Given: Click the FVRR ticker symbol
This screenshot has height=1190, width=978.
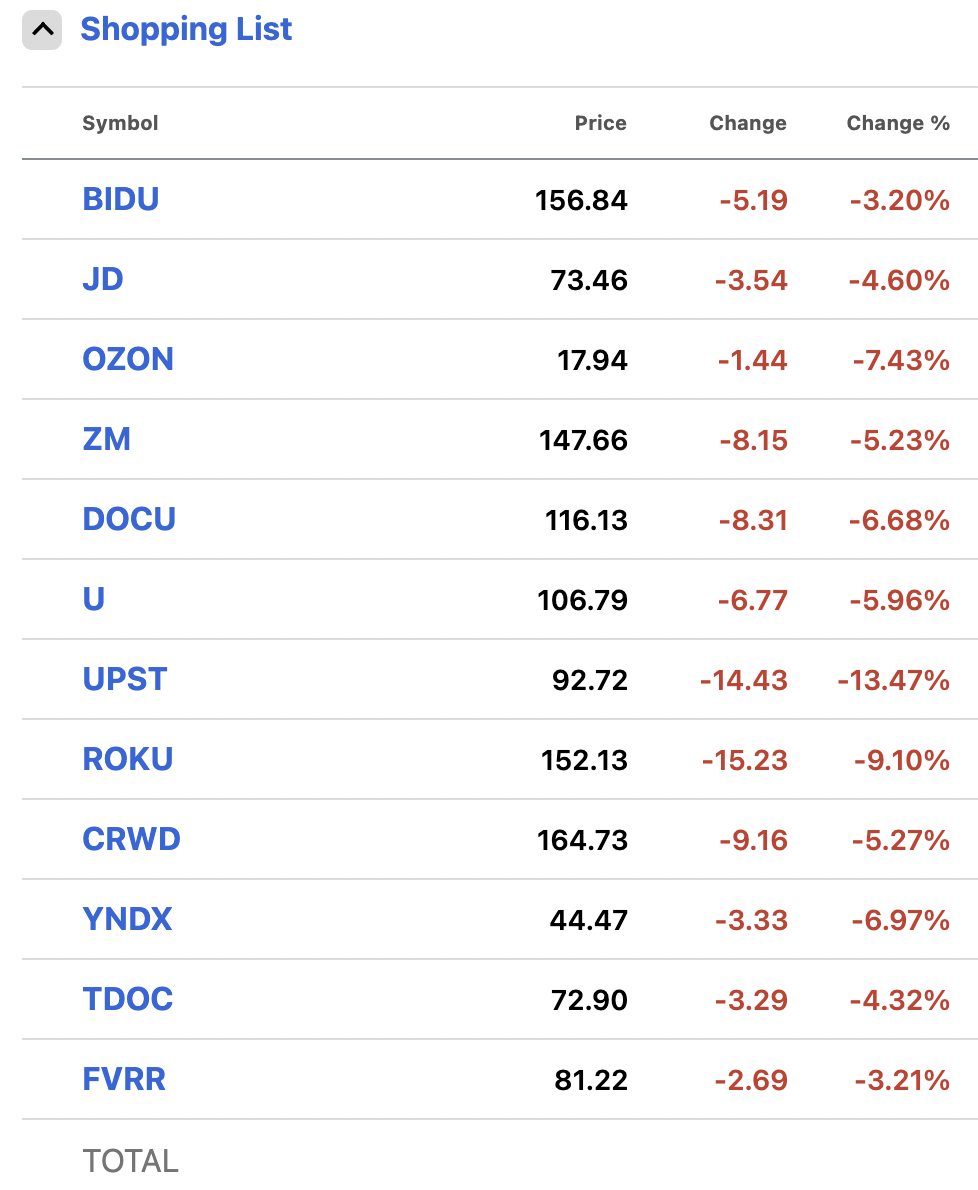Looking at the screenshot, I should (124, 1079).
